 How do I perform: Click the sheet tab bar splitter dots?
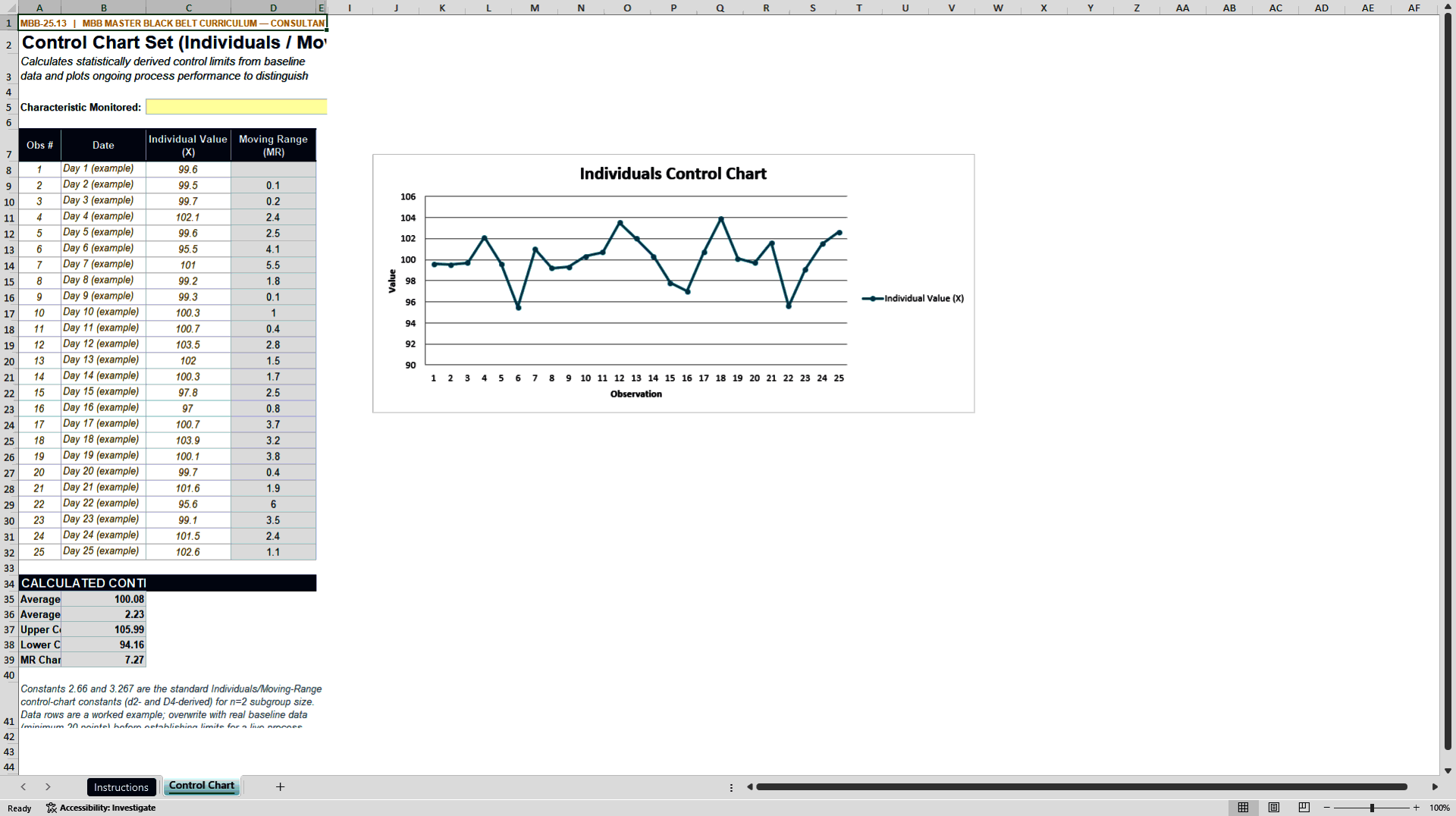pyautogui.click(x=731, y=788)
